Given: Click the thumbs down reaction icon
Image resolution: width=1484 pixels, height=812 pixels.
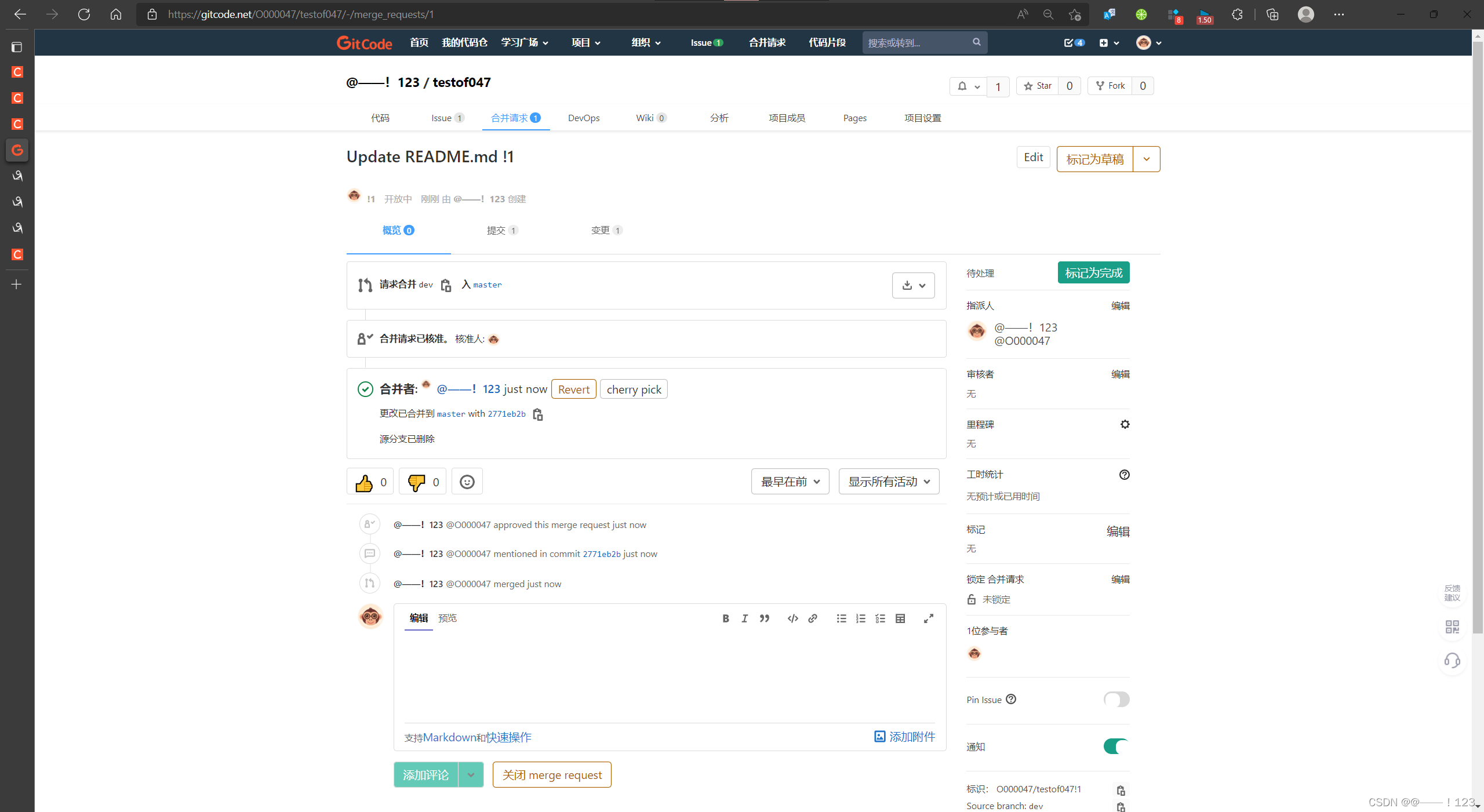Looking at the screenshot, I should [x=416, y=482].
